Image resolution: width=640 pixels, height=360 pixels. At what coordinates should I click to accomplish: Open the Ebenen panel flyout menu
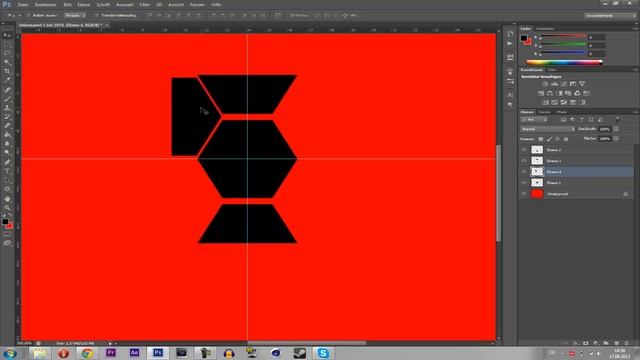[635, 112]
